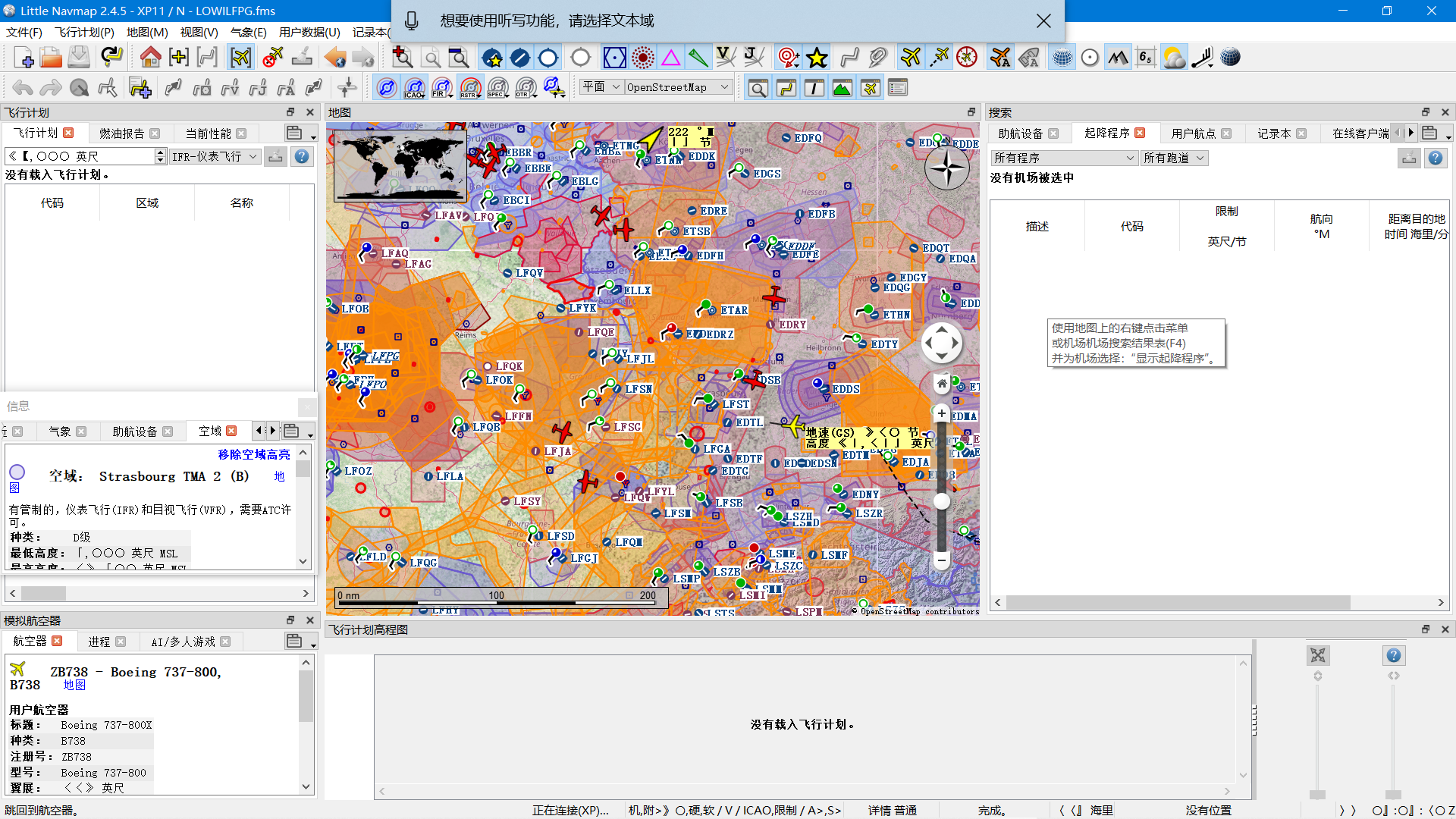Adjust map zoom slider handle
This screenshot has width=1456, height=819.
point(941,501)
